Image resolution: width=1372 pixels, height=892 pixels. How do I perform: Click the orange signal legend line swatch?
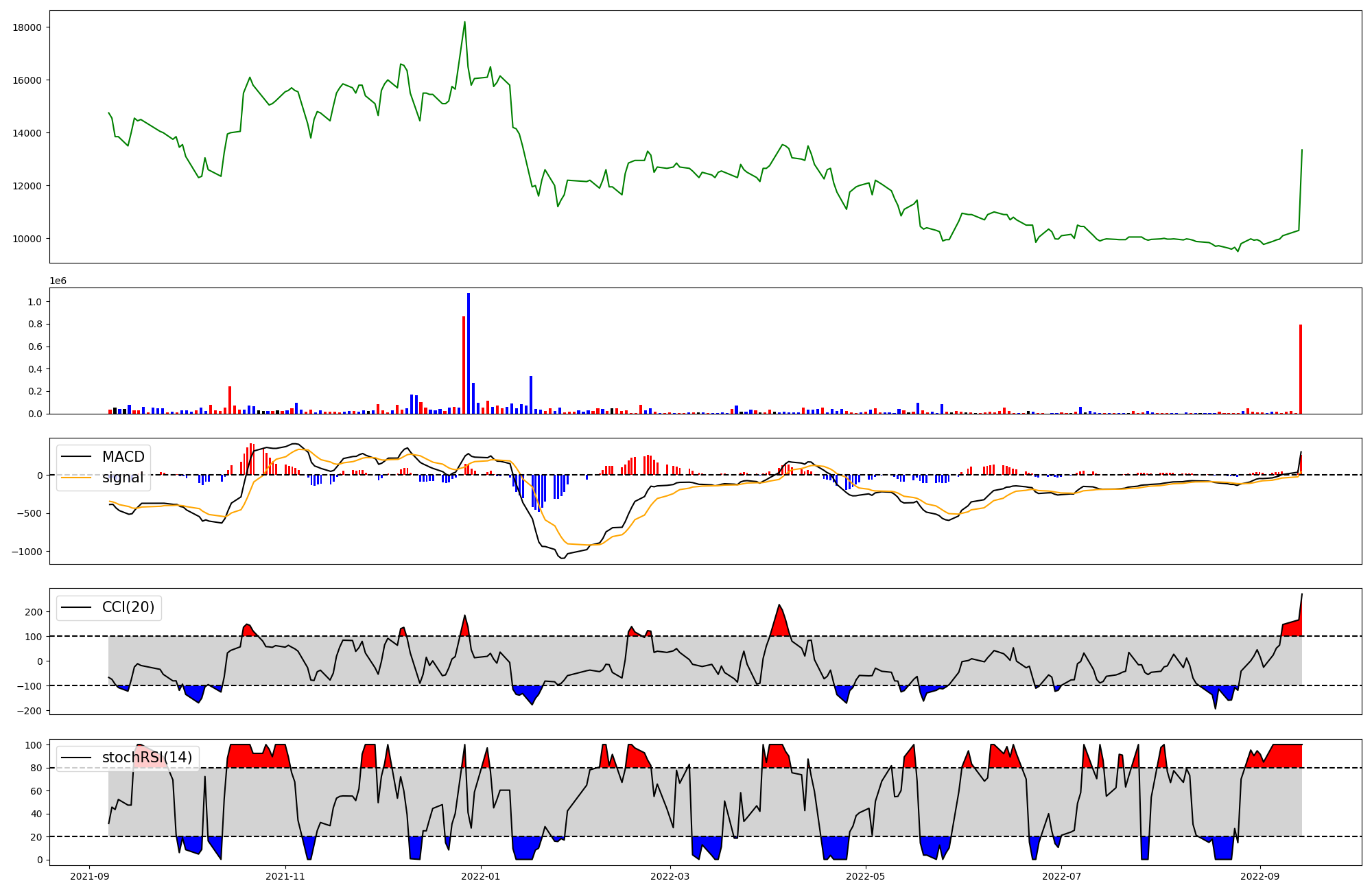76,478
